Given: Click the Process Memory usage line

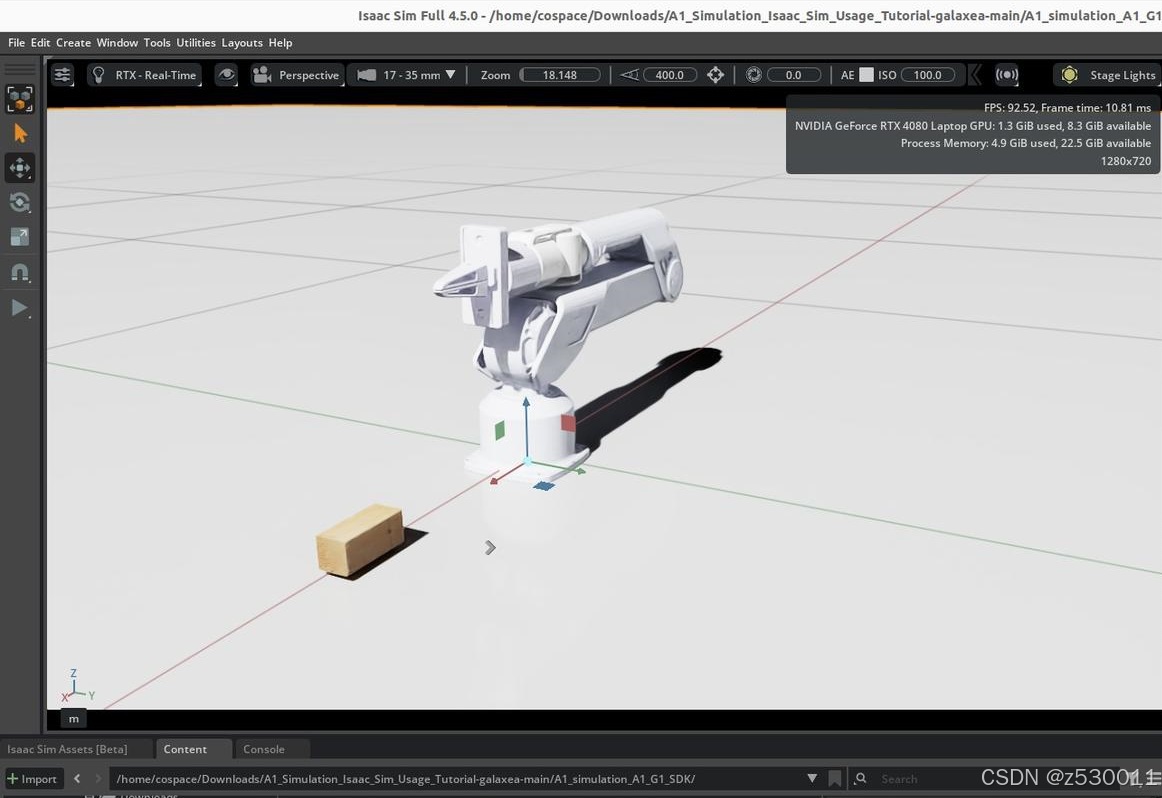Looking at the screenshot, I should (x=1026, y=143).
